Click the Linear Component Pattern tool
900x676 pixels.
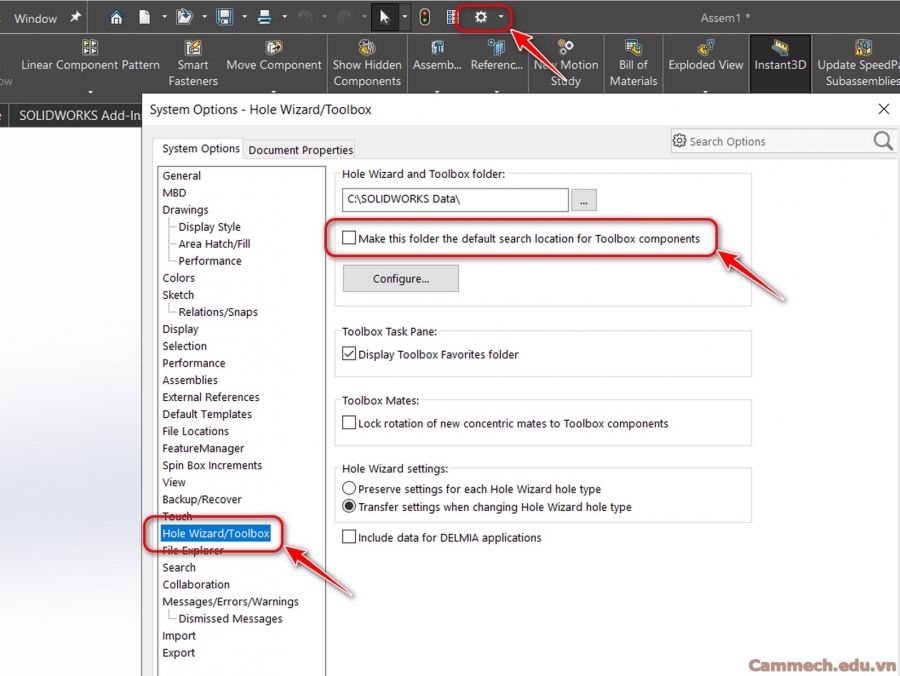(x=90, y=56)
